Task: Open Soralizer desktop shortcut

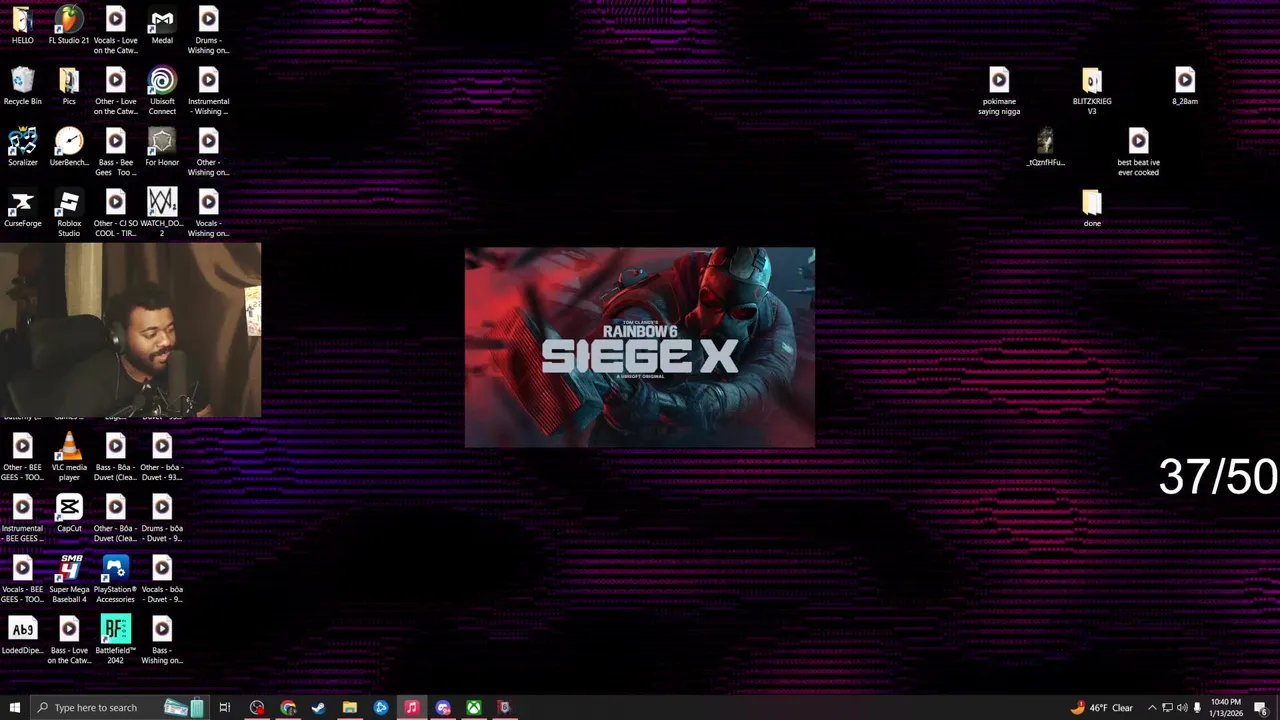Action: coord(22,148)
